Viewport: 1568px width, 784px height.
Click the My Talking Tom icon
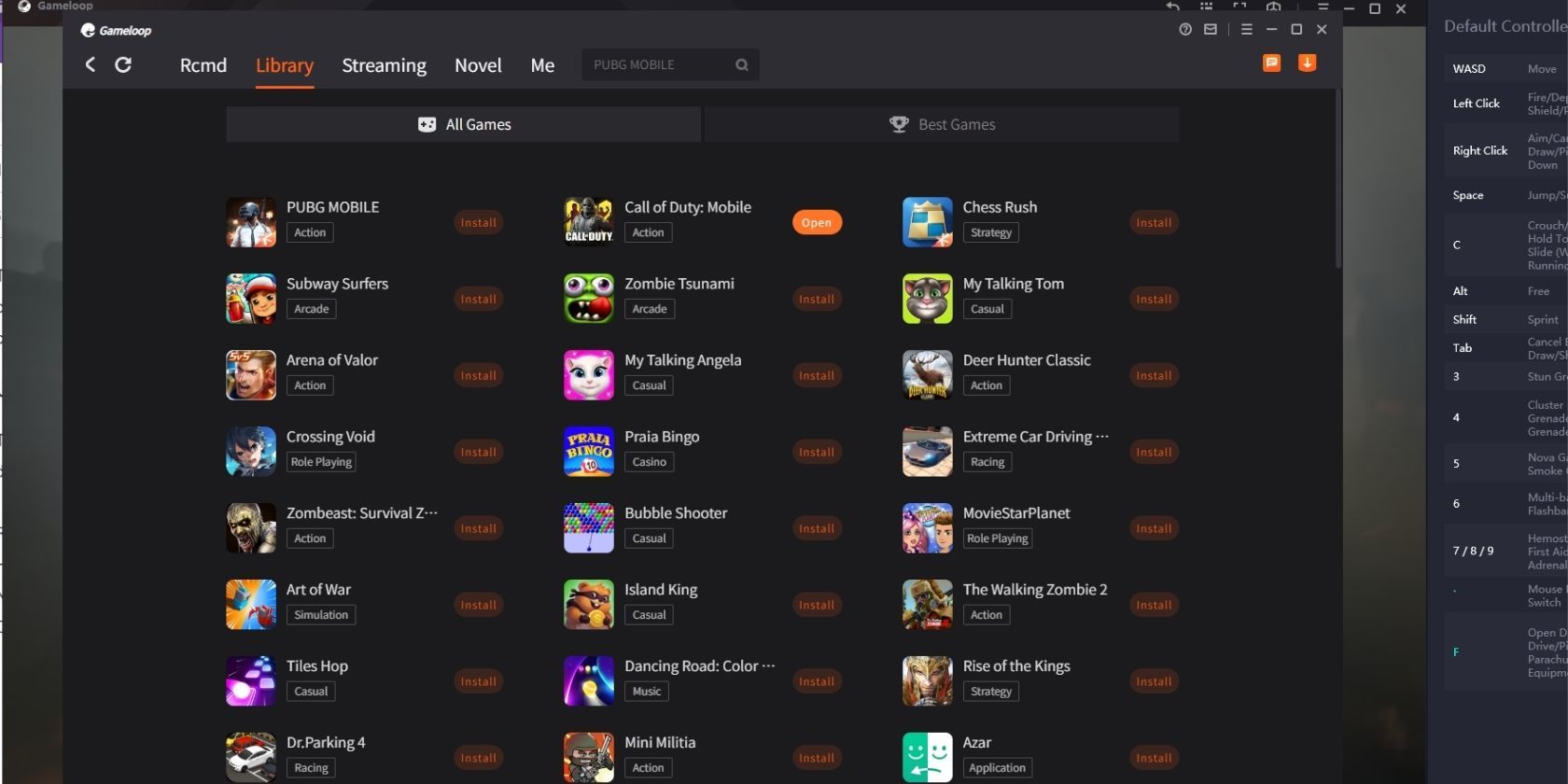pos(928,299)
